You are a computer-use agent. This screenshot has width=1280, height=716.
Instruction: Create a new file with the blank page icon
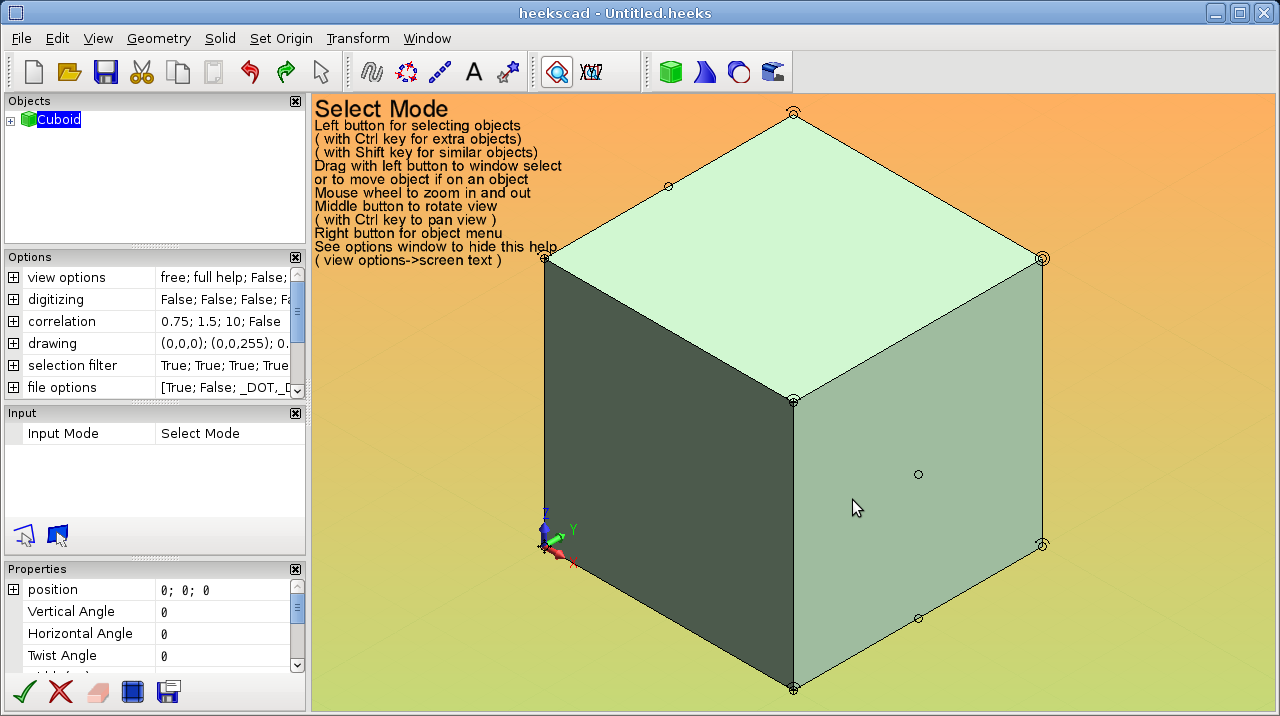(34, 72)
